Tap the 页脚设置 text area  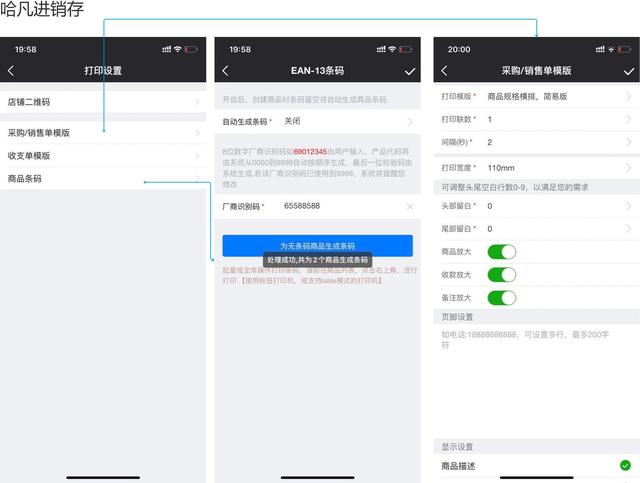point(536,381)
